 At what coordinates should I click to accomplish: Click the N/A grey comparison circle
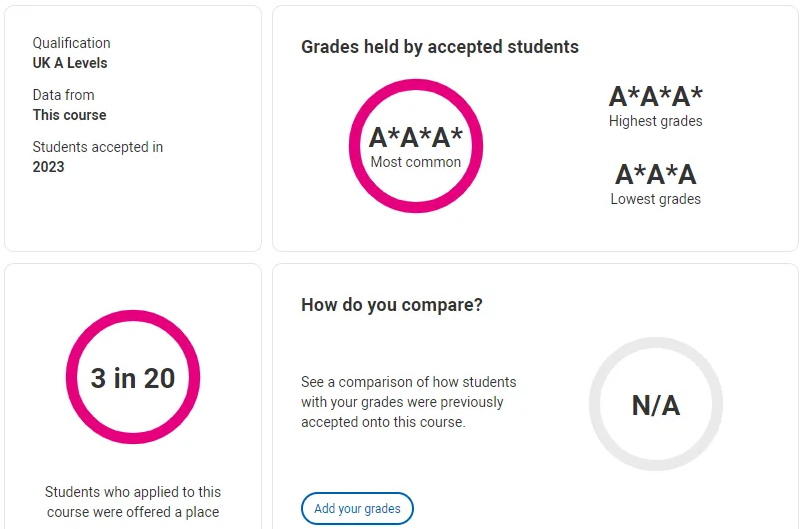click(656, 404)
